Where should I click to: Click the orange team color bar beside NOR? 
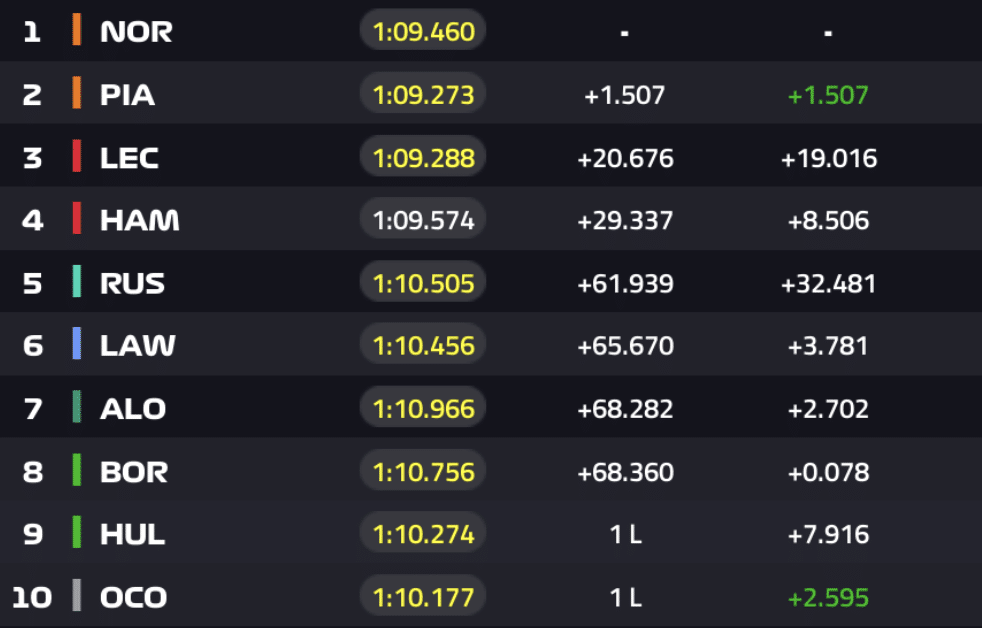pos(77,31)
